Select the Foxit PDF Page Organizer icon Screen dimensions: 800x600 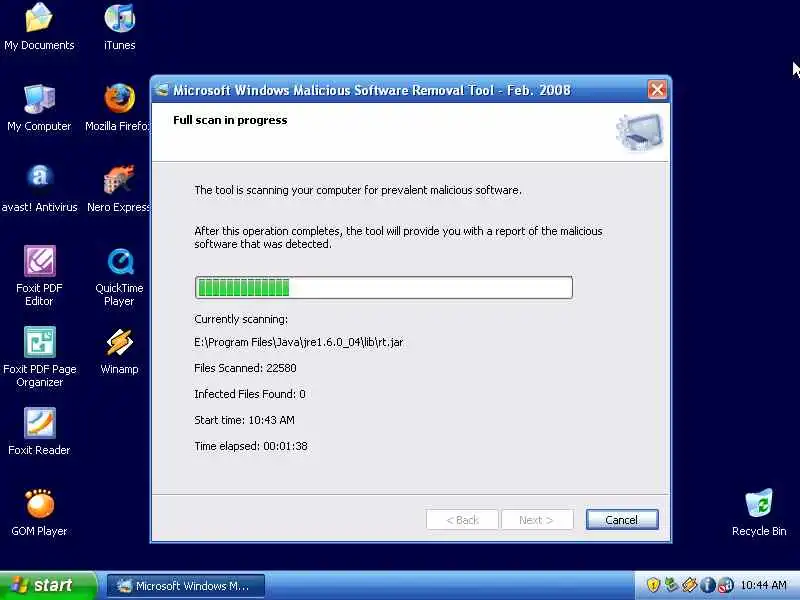[39, 357]
